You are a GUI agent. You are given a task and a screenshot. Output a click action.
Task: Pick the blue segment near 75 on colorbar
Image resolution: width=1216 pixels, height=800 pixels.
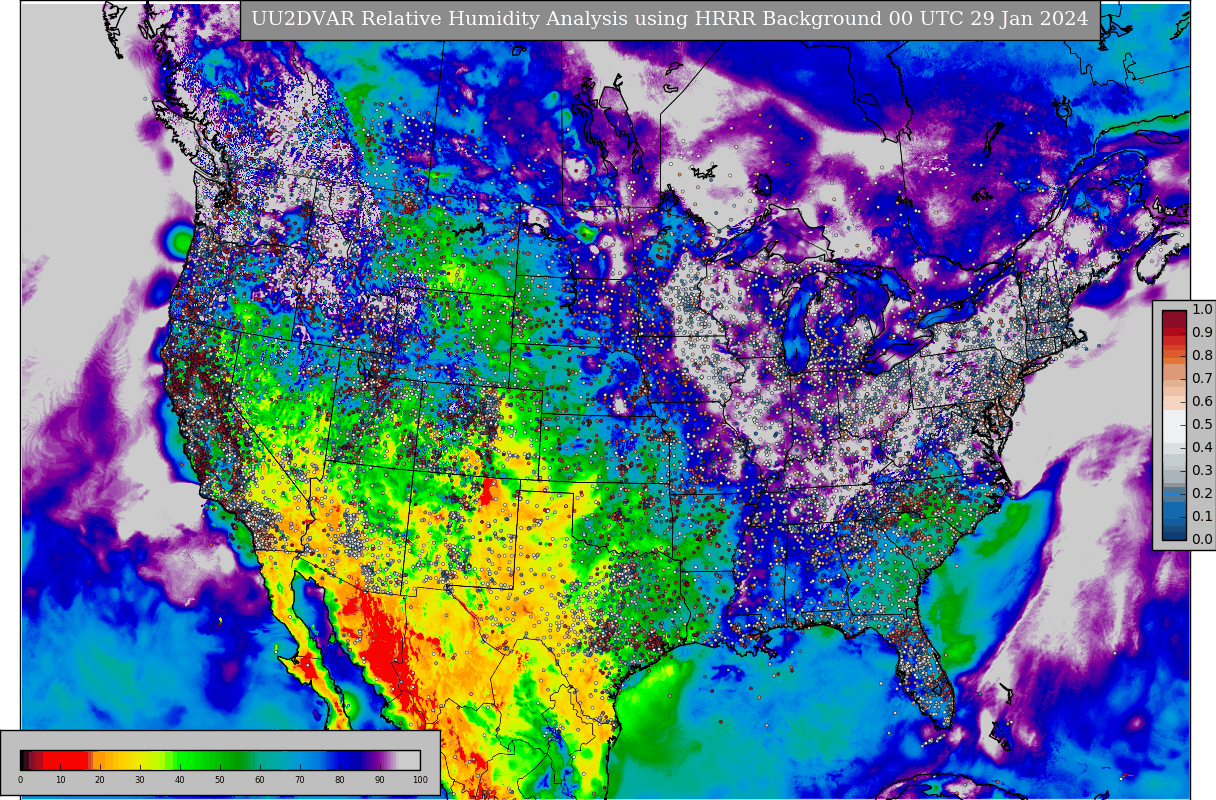point(320,760)
